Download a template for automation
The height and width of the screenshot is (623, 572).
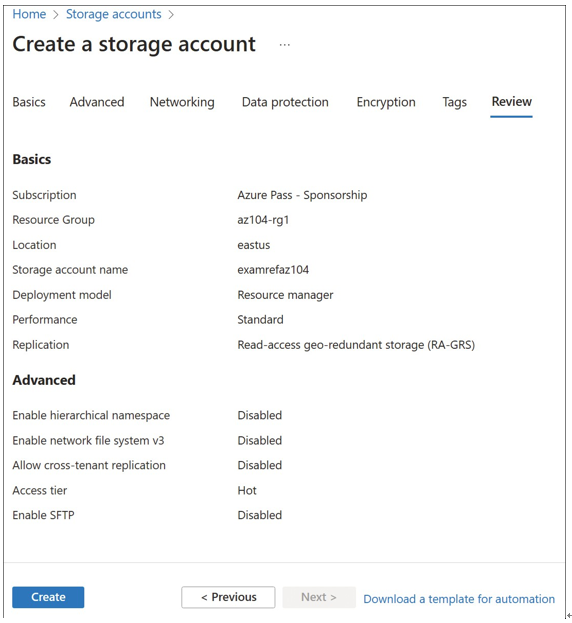pos(459,599)
